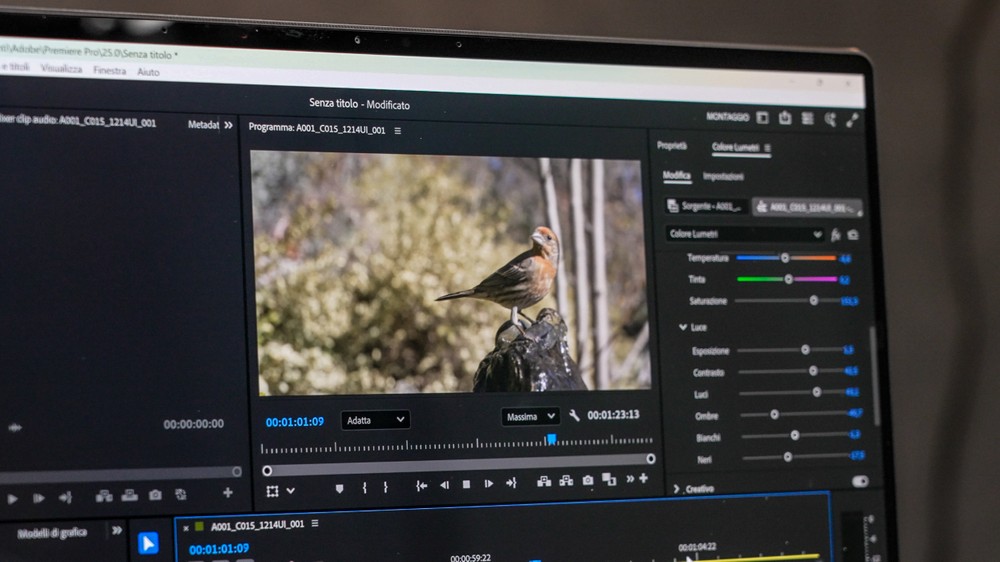Viewport: 1000px width, 562px height.
Task: Open the Program monitor wrench settings
Action: tap(574, 416)
